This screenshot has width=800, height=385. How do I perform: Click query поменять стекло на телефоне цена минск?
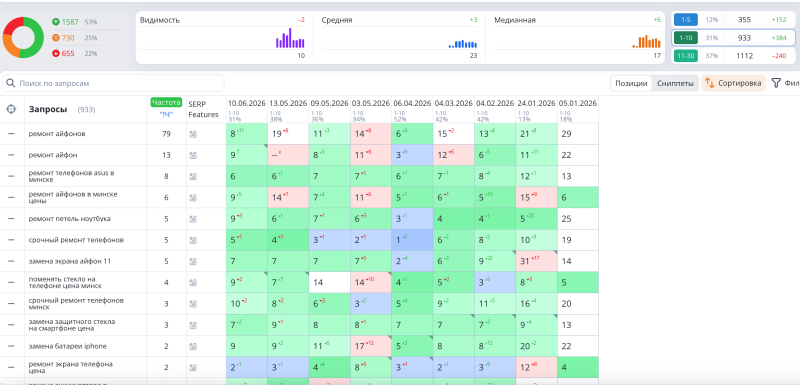tap(65, 283)
